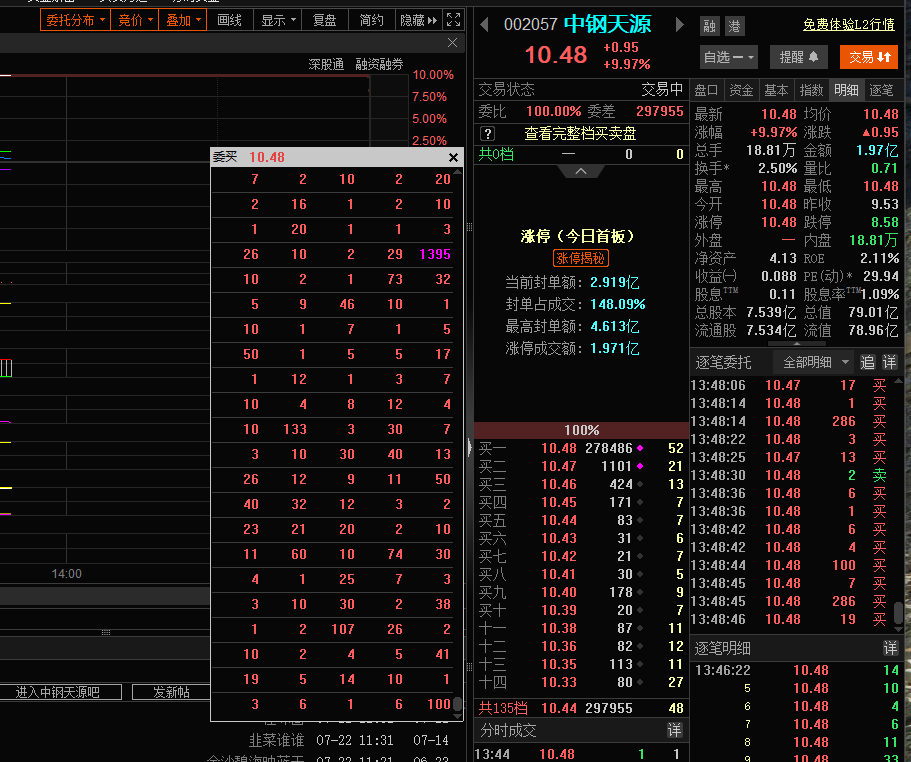
Task: Click the 买五 price 10.44
Action: click(x=559, y=520)
